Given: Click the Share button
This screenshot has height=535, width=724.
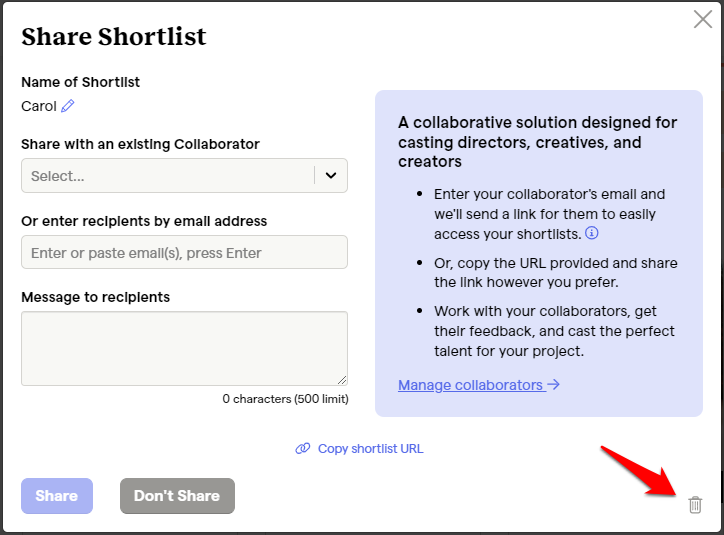Looking at the screenshot, I should tap(57, 496).
